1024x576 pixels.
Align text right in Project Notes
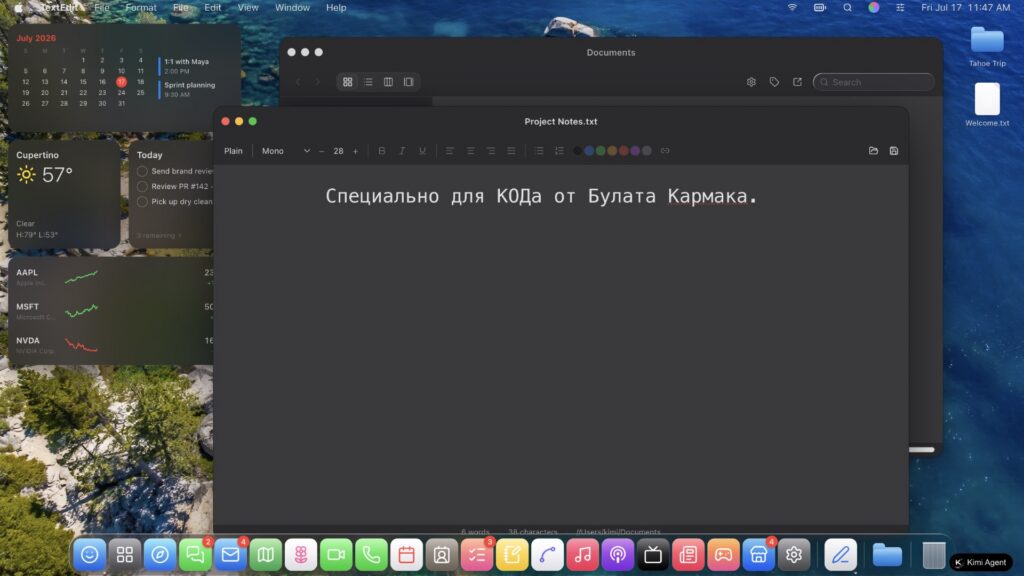click(x=490, y=151)
